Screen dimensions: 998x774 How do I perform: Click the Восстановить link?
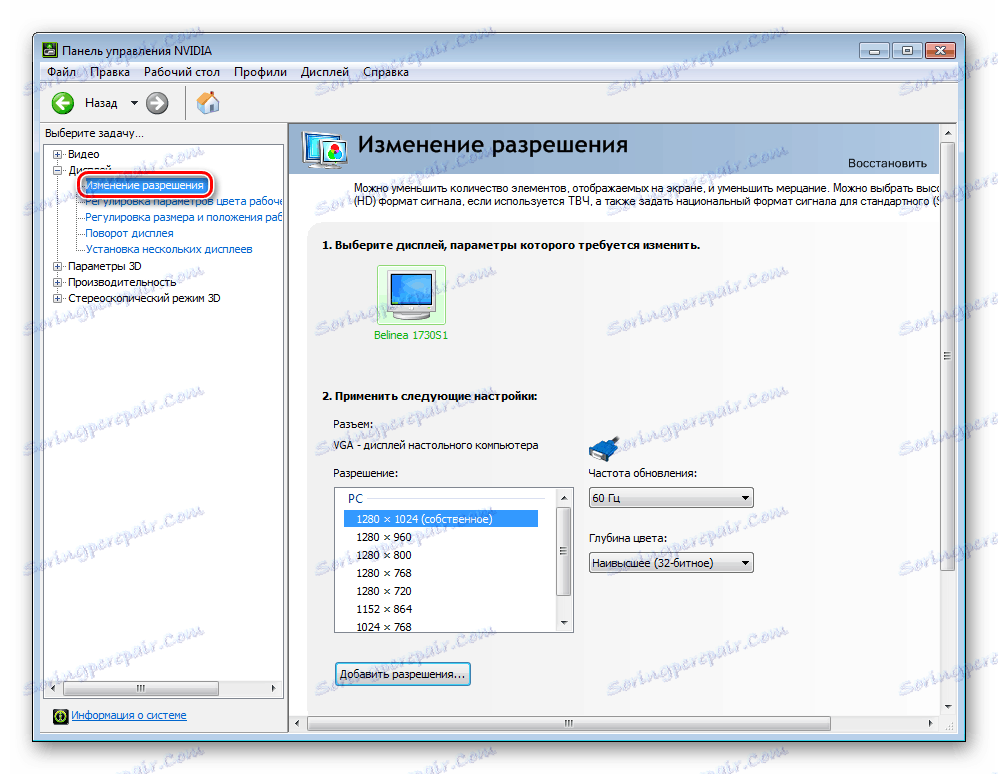coord(887,164)
